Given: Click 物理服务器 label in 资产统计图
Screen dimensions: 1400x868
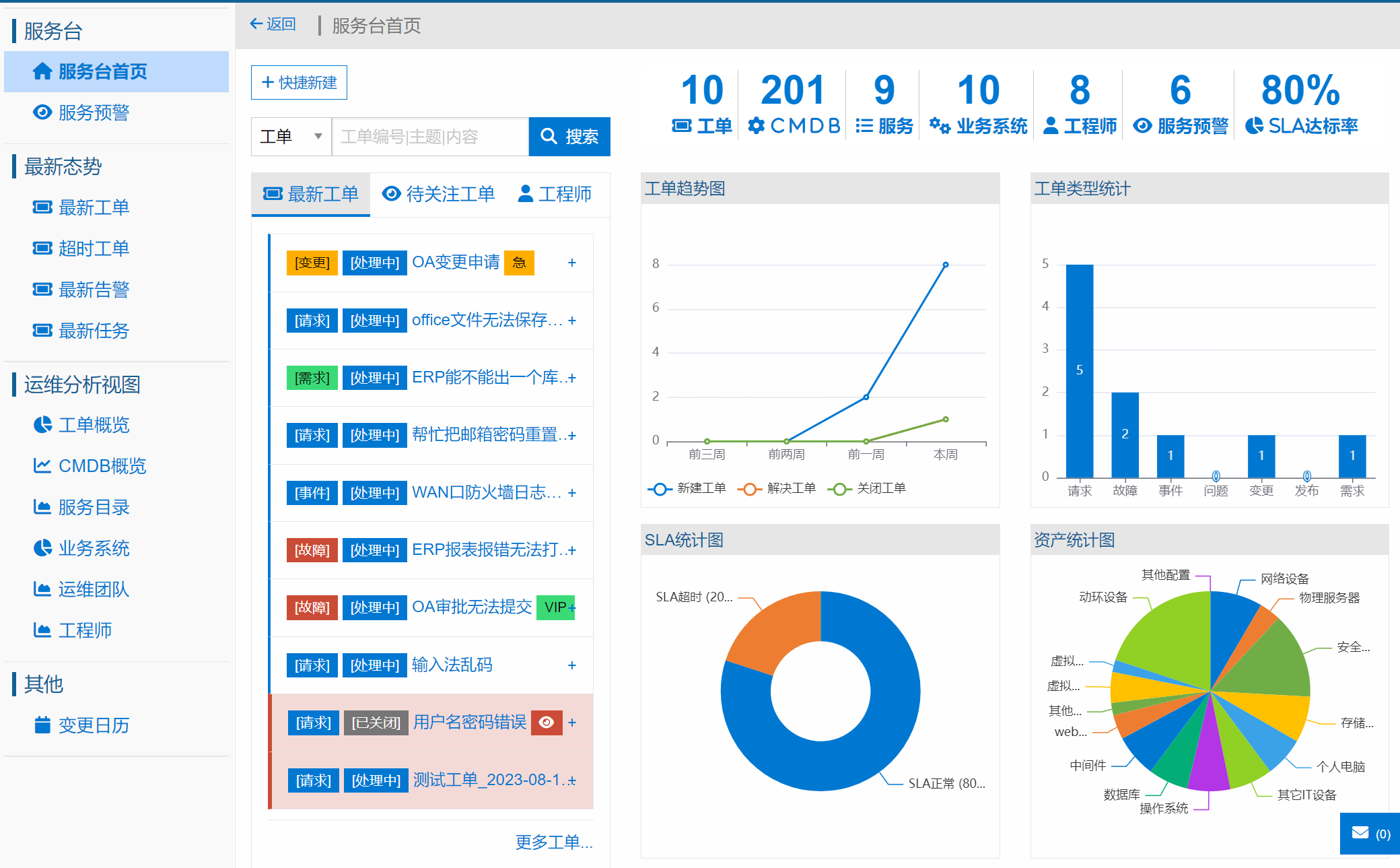Looking at the screenshot, I should pos(1329,597).
